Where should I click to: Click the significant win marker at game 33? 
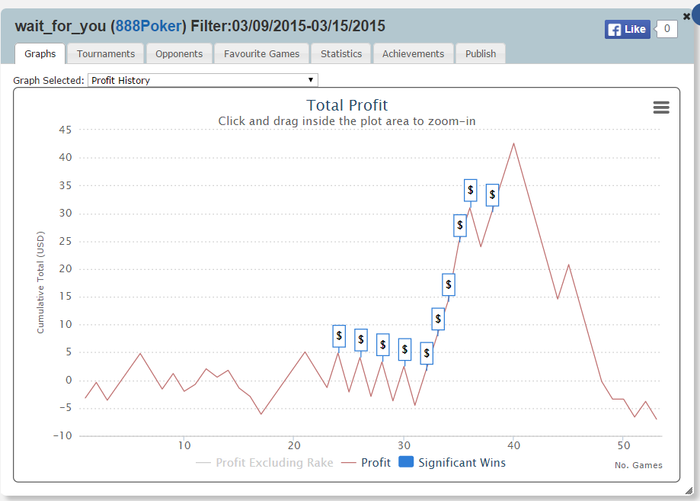point(438,319)
